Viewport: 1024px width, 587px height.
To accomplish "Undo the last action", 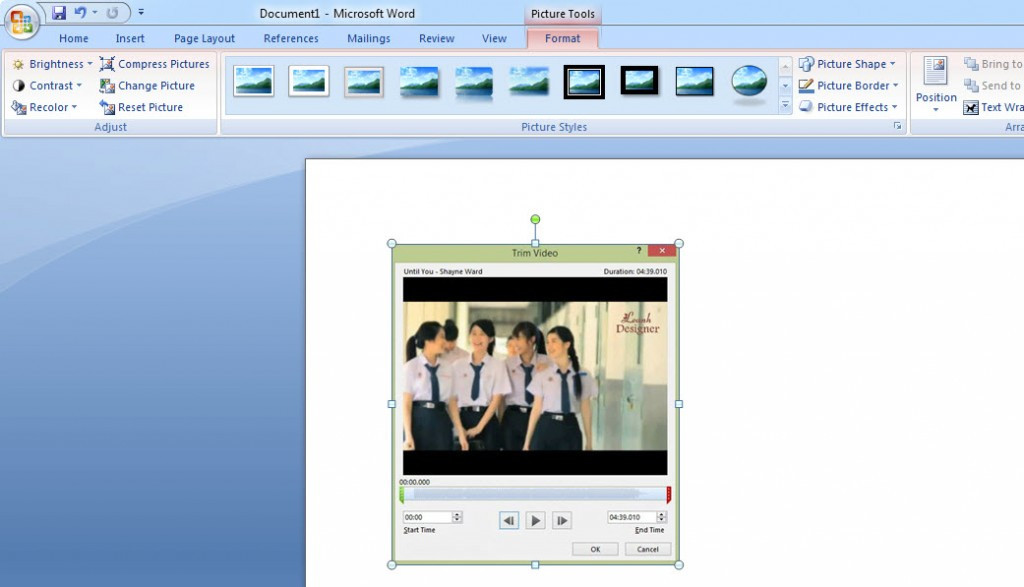I will click(80, 12).
